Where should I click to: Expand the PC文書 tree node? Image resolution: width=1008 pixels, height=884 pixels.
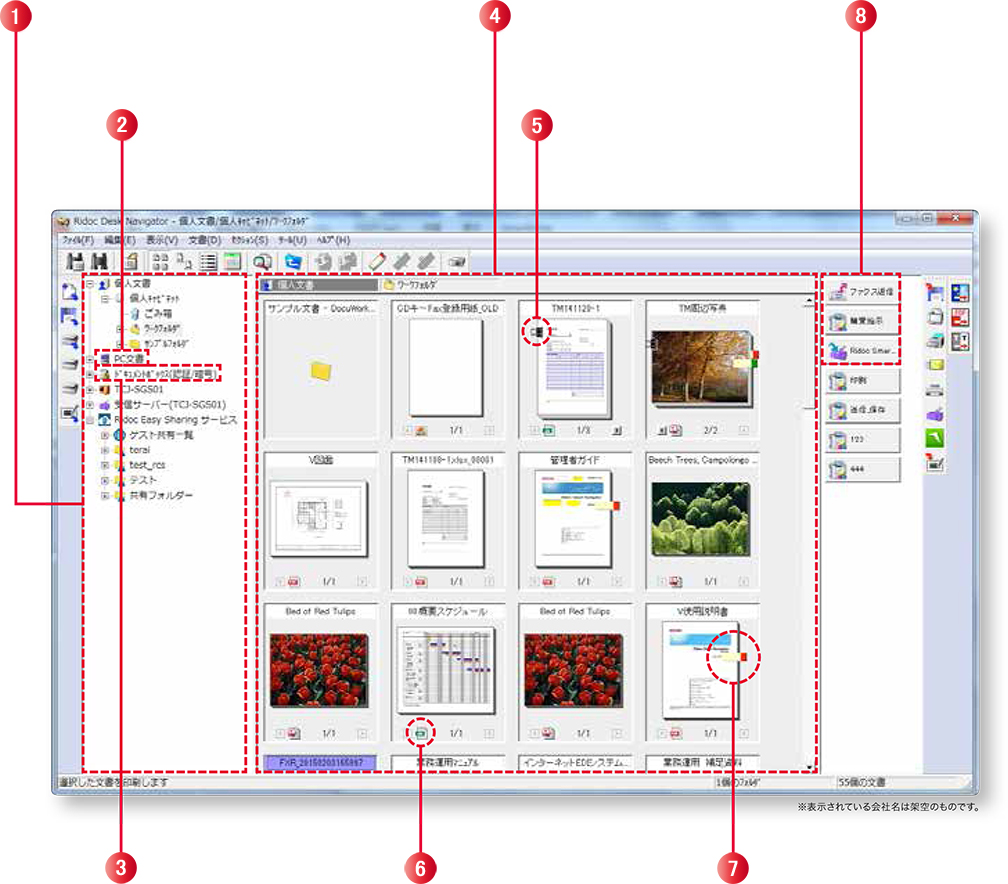(x=90, y=359)
